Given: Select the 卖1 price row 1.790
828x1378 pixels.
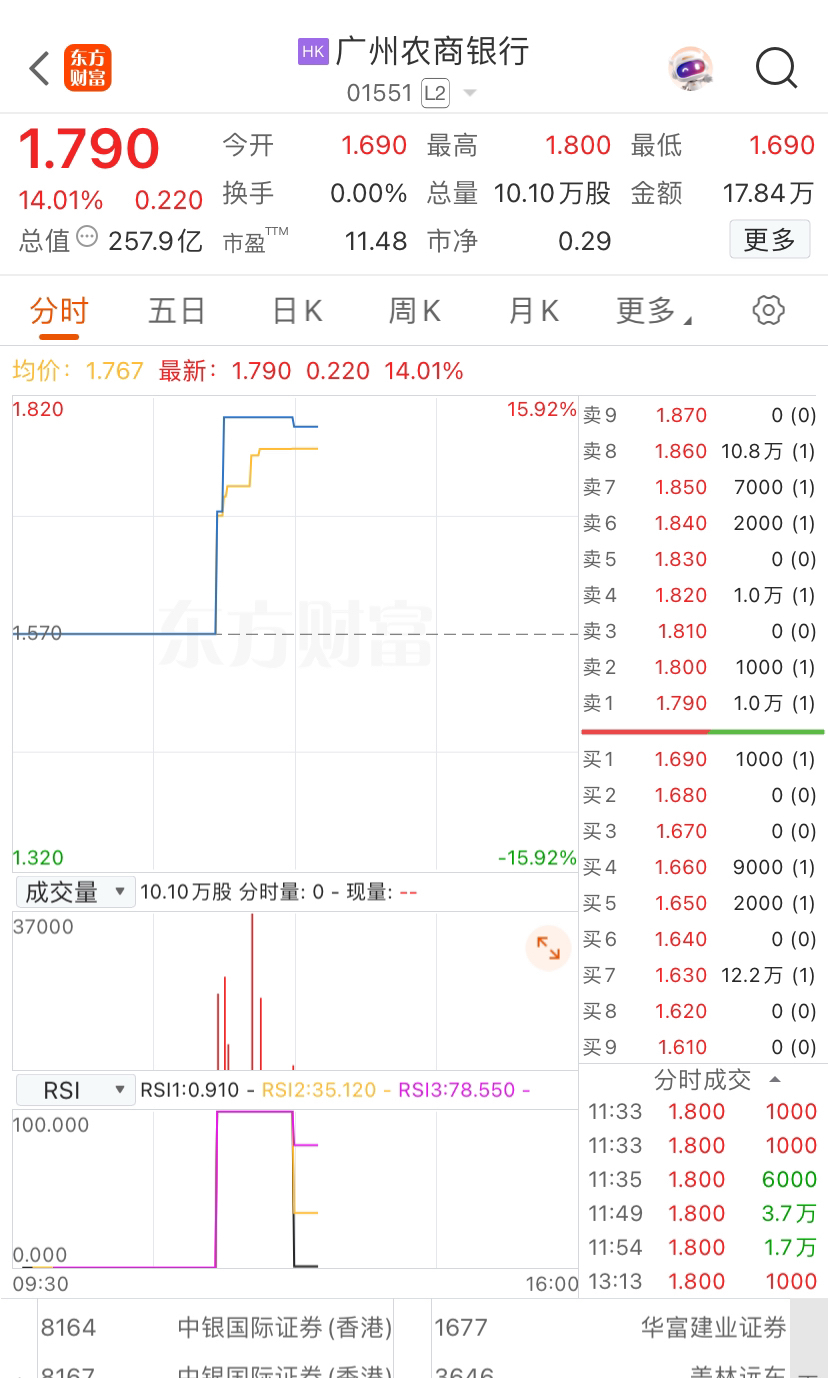Looking at the screenshot, I should click(x=700, y=703).
